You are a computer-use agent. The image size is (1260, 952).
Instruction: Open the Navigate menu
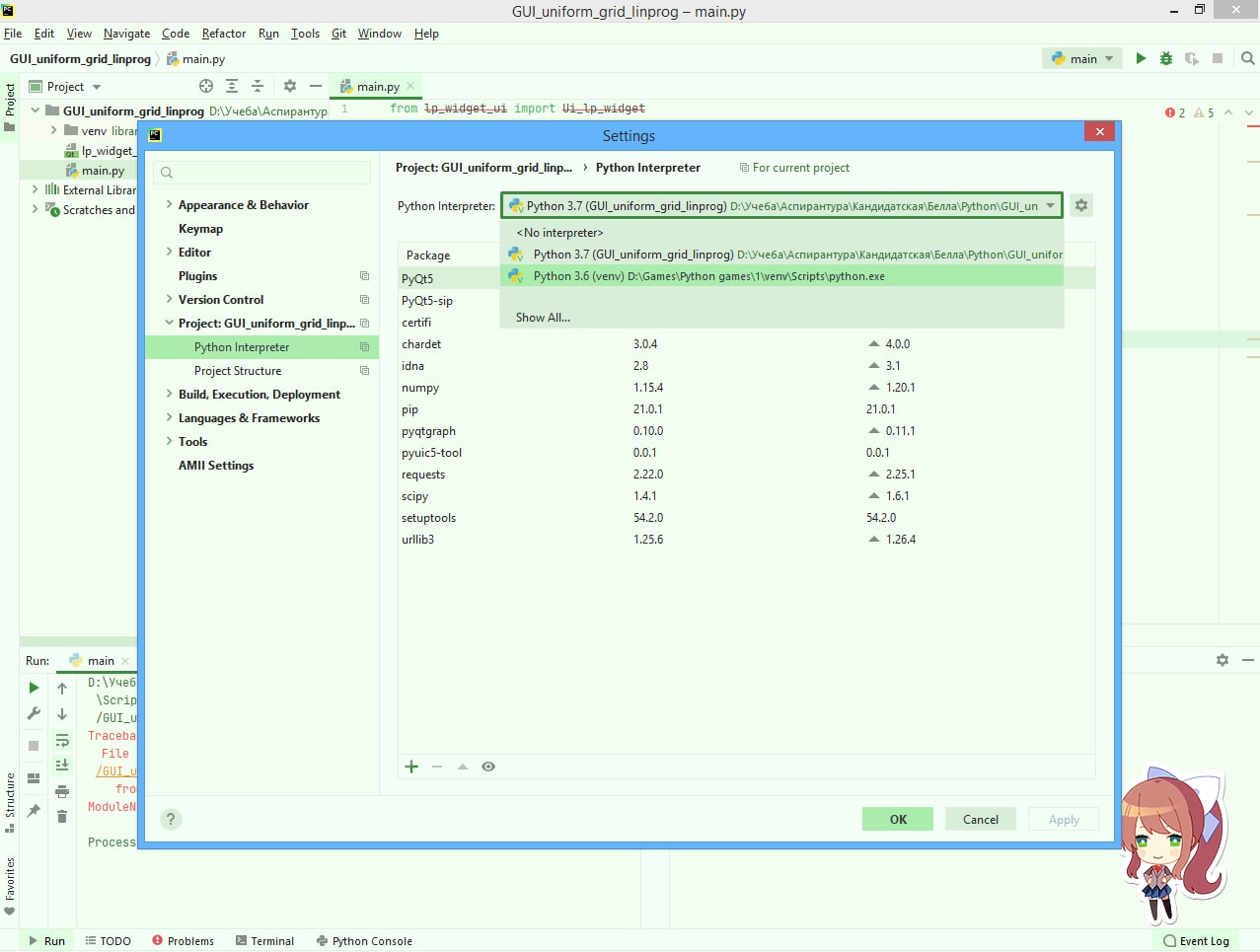(126, 33)
